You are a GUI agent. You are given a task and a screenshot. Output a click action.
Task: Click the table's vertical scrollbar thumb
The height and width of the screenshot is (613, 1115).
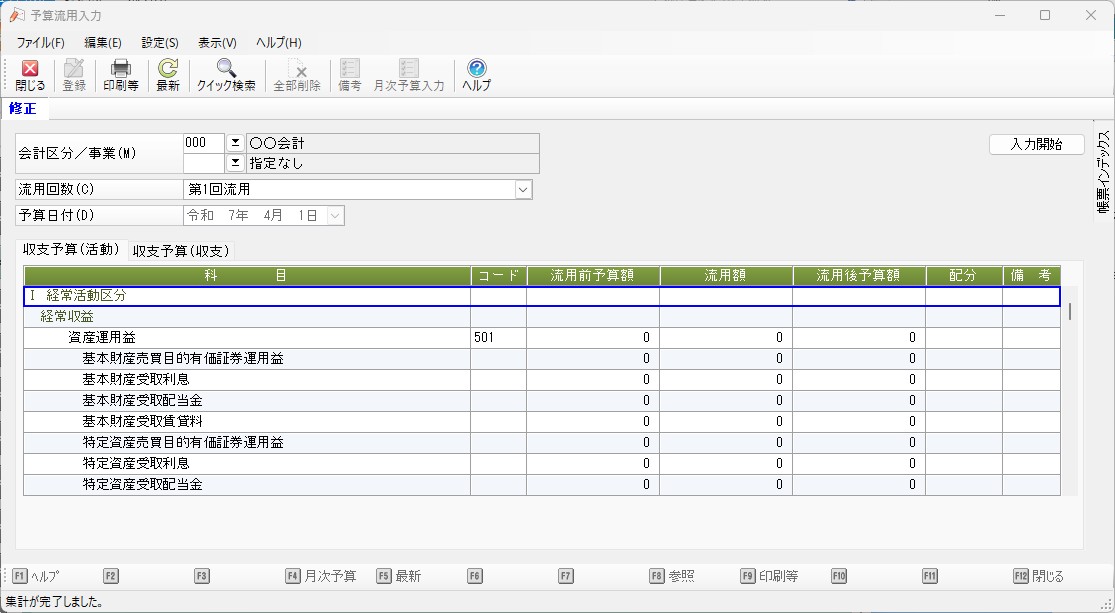coord(1070,311)
